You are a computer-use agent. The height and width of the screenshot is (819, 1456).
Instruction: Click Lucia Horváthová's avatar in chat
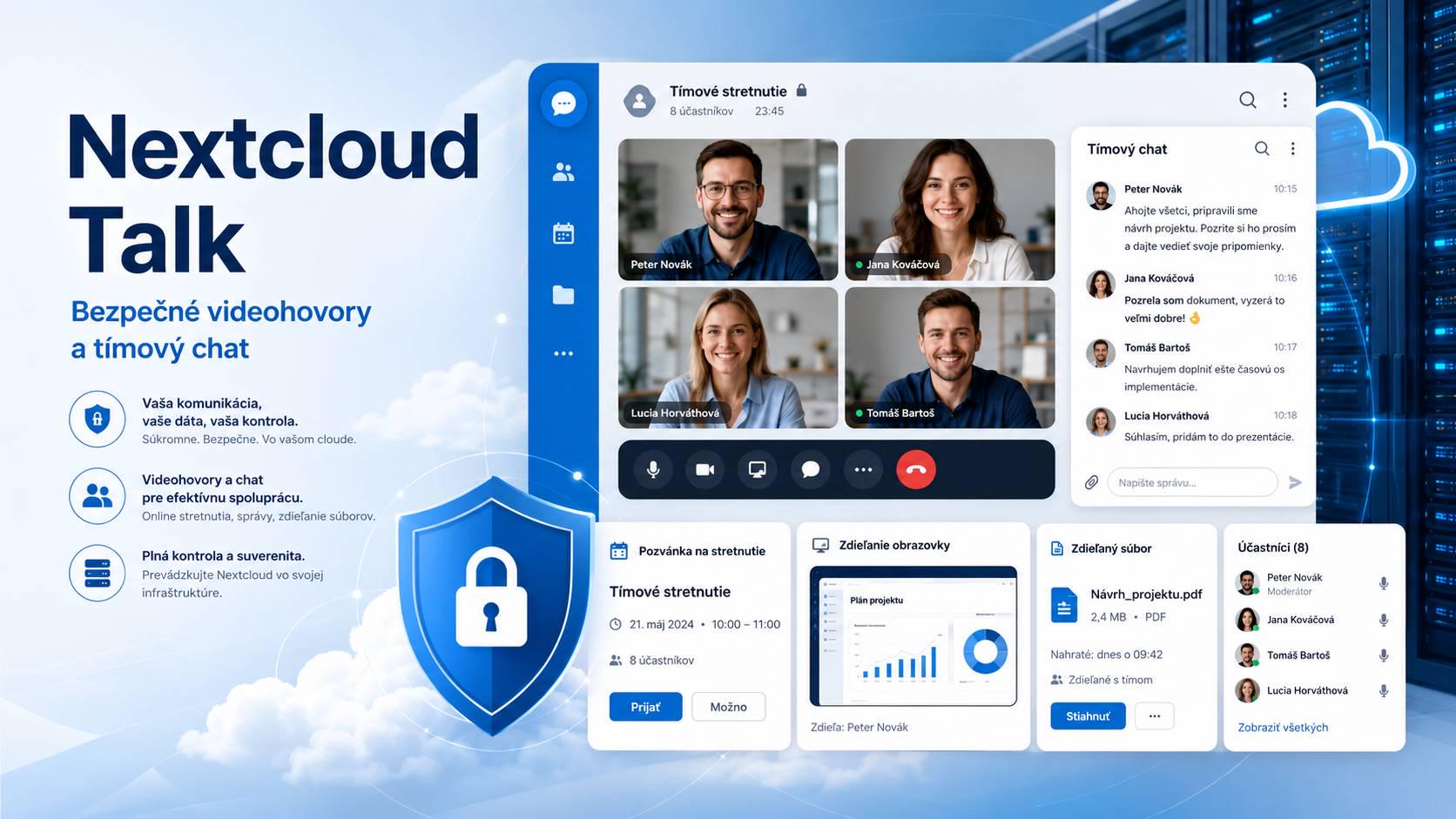point(1101,422)
